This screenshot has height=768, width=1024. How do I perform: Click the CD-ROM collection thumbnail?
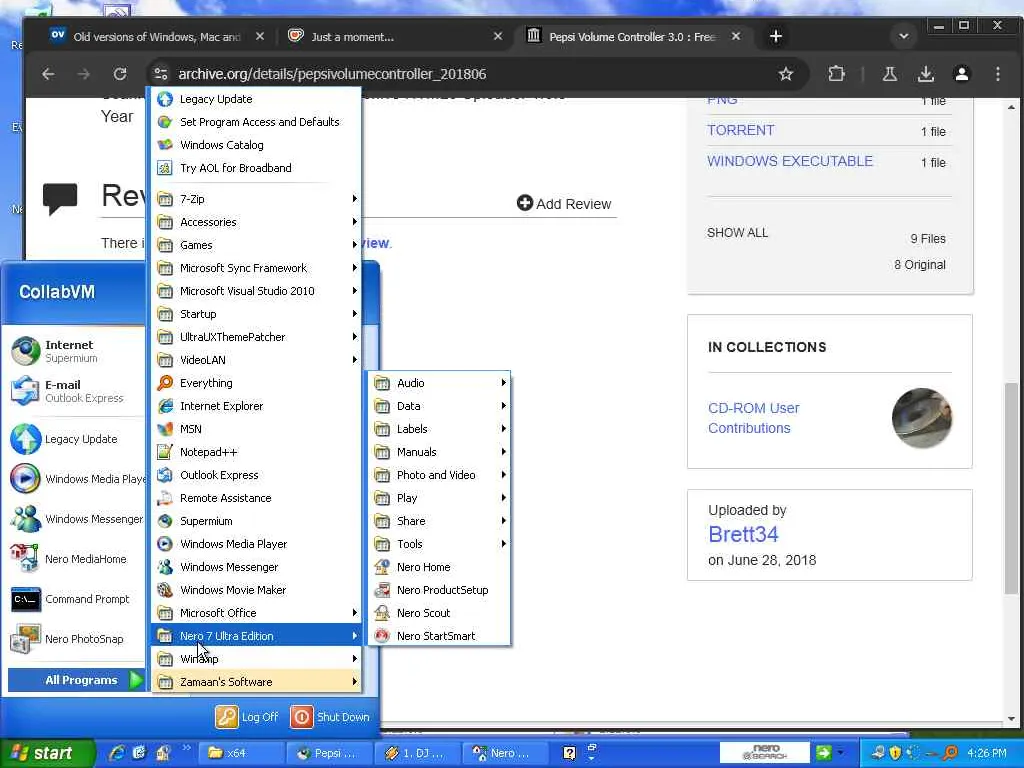pos(921,418)
